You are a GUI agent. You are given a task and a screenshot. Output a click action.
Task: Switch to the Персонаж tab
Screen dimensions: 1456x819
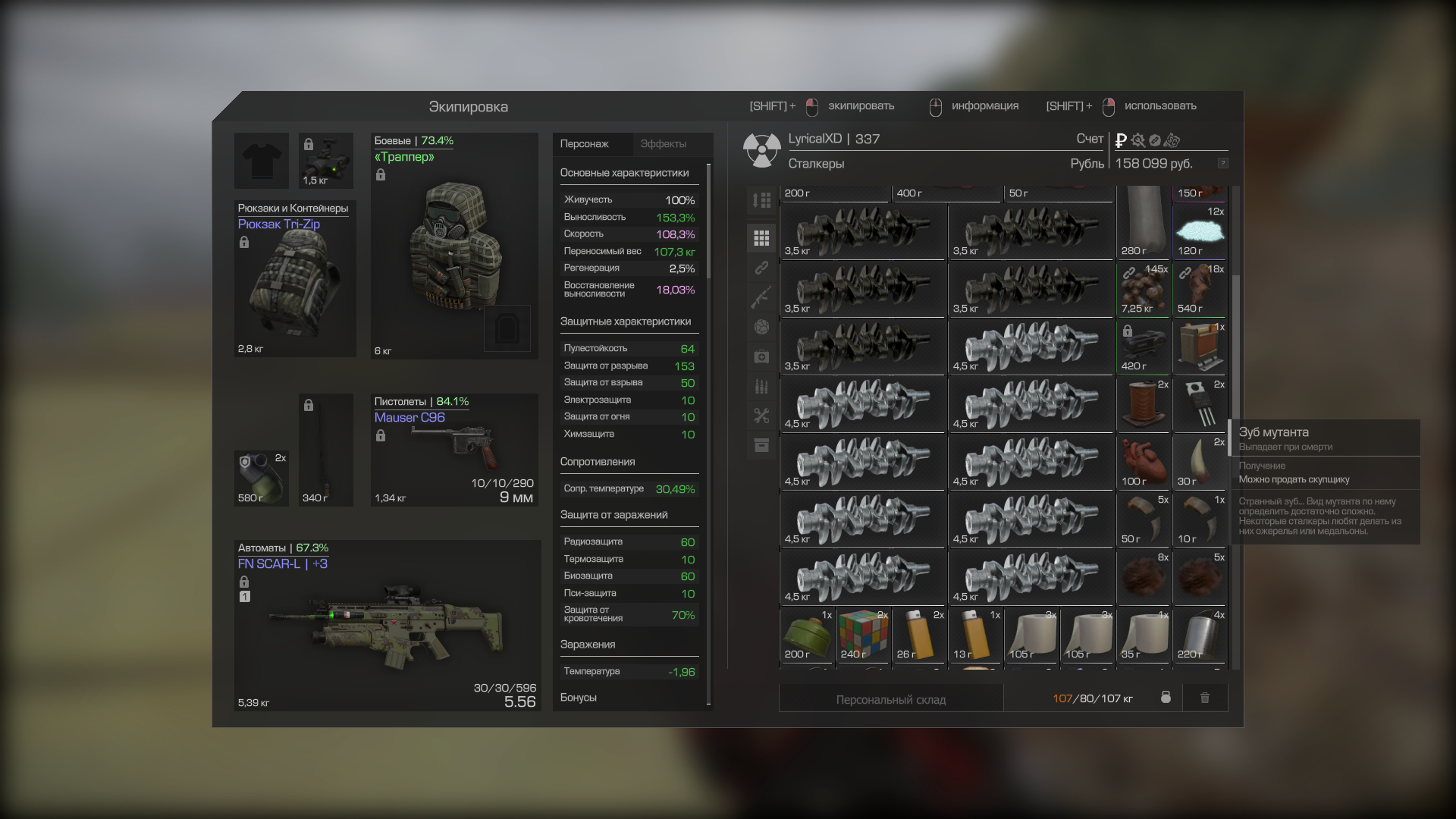click(592, 144)
